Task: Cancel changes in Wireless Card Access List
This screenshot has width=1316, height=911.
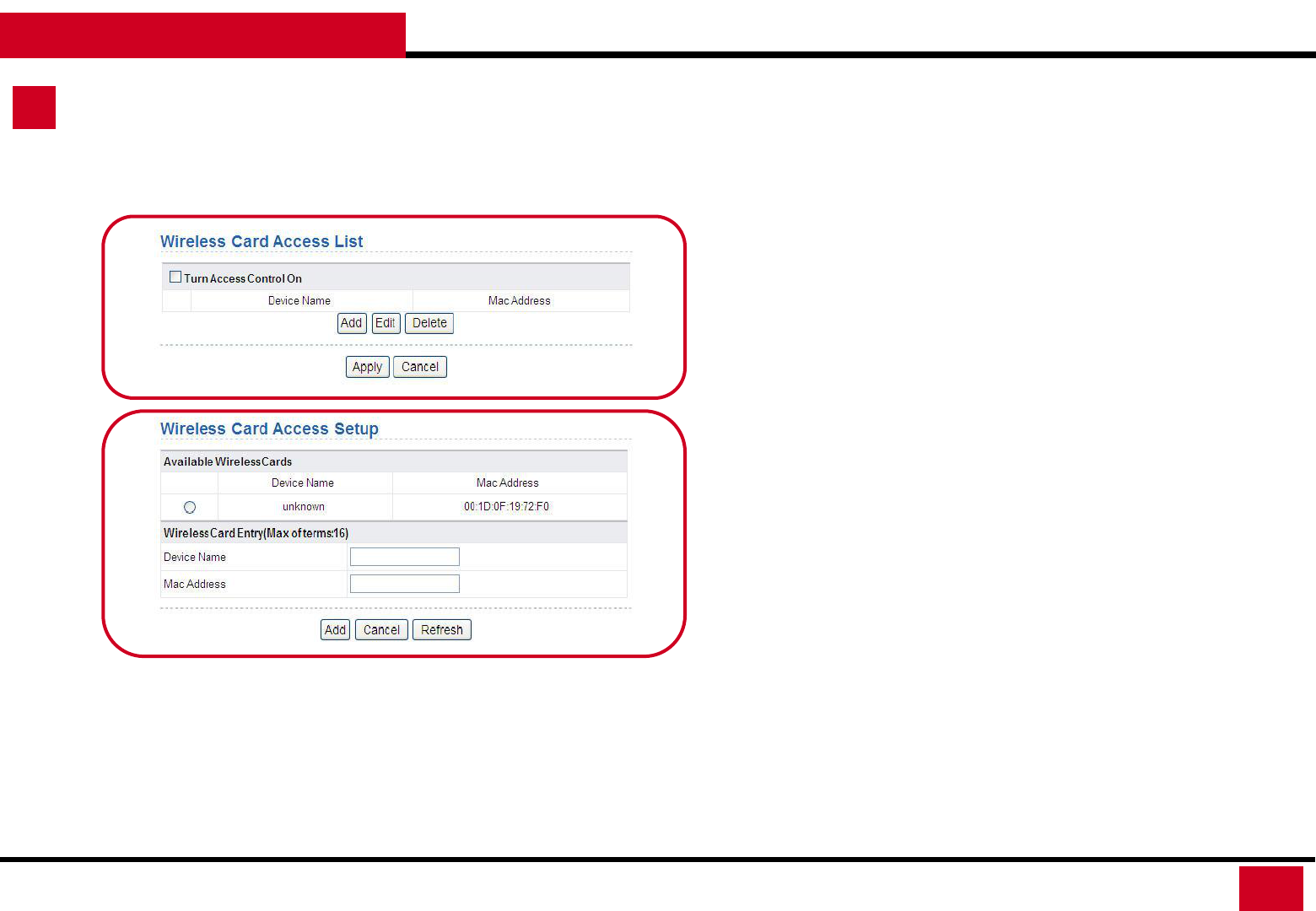Action: (420, 367)
